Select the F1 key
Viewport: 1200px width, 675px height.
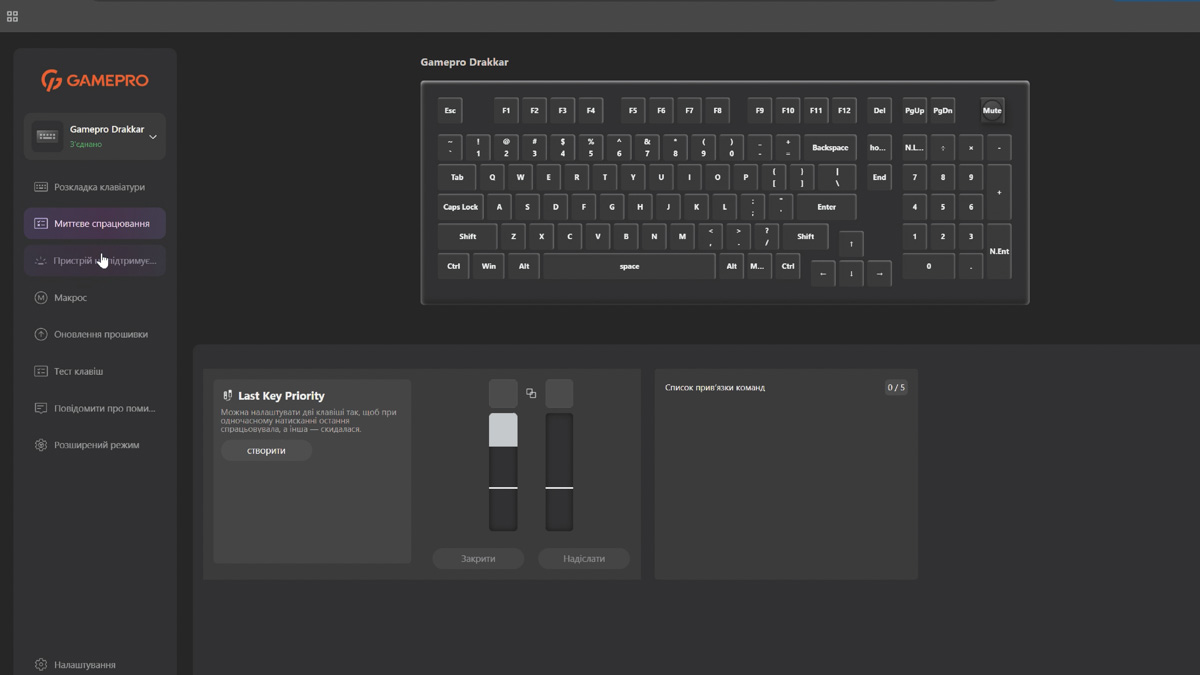pos(506,111)
